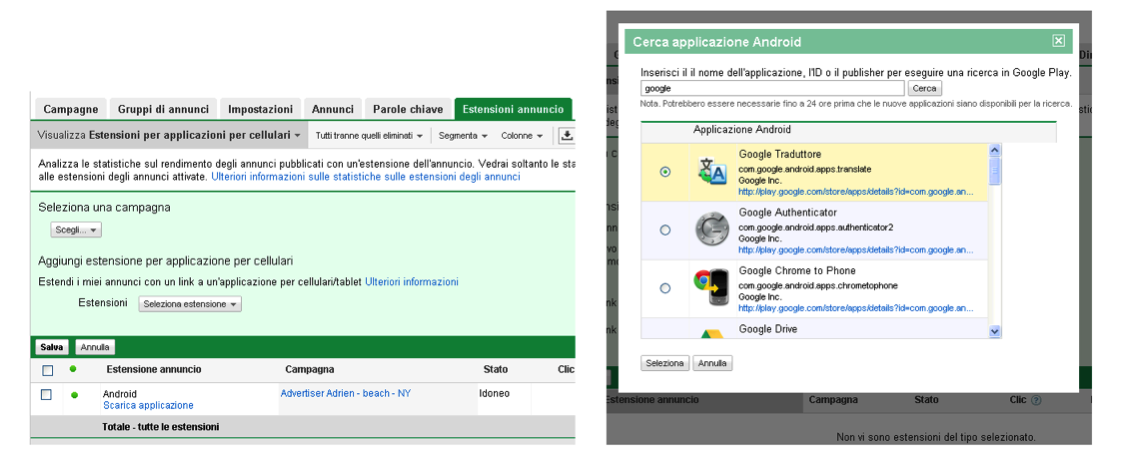Select the Estensioni annuncio tab
The image size is (1121, 457).
(x=513, y=109)
